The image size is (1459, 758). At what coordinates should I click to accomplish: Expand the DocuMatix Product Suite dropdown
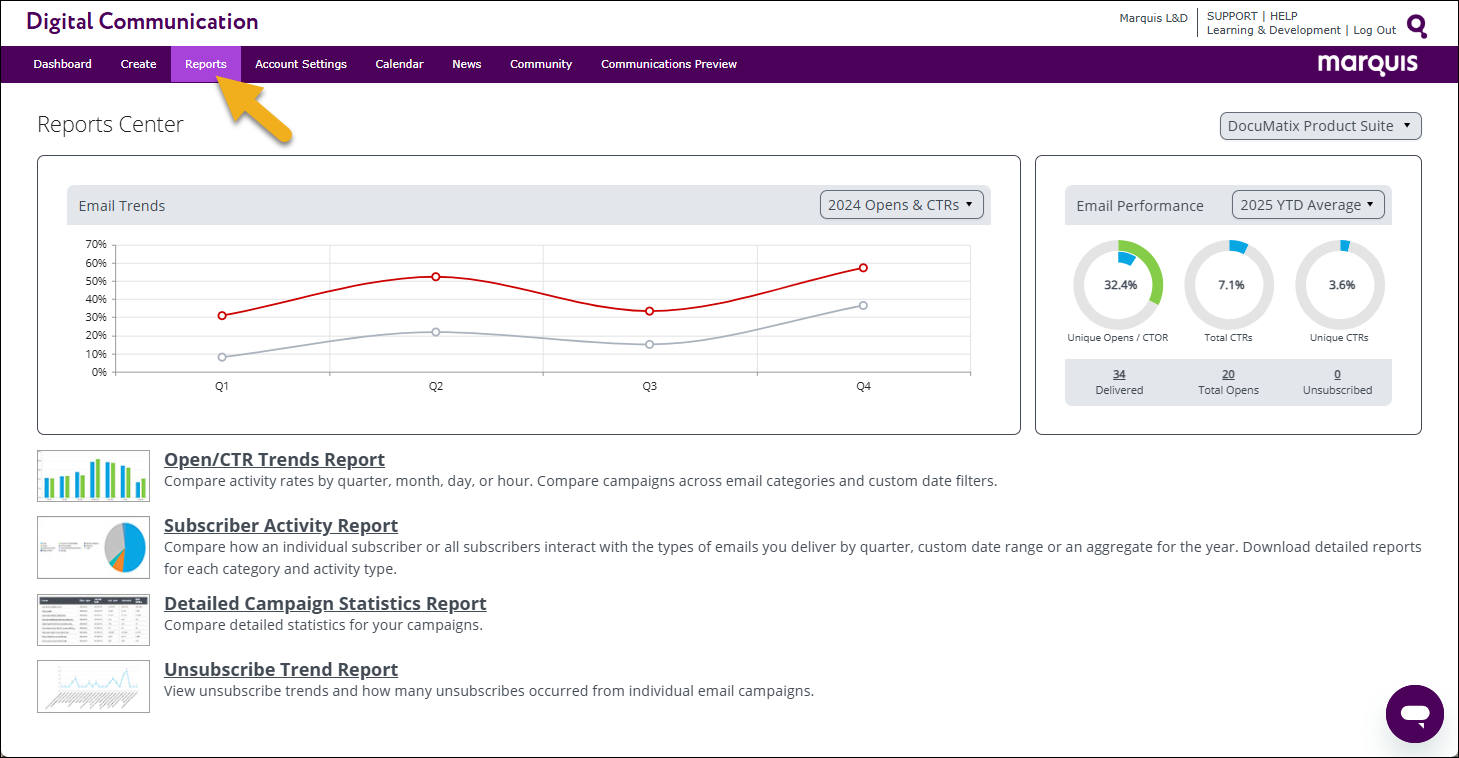coord(1320,126)
